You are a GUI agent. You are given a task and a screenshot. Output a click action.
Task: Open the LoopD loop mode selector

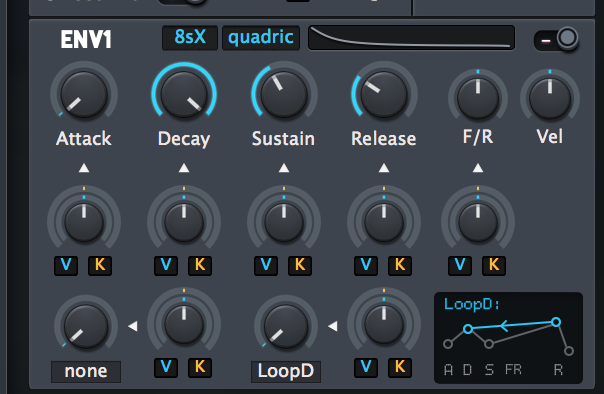click(286, 371)
